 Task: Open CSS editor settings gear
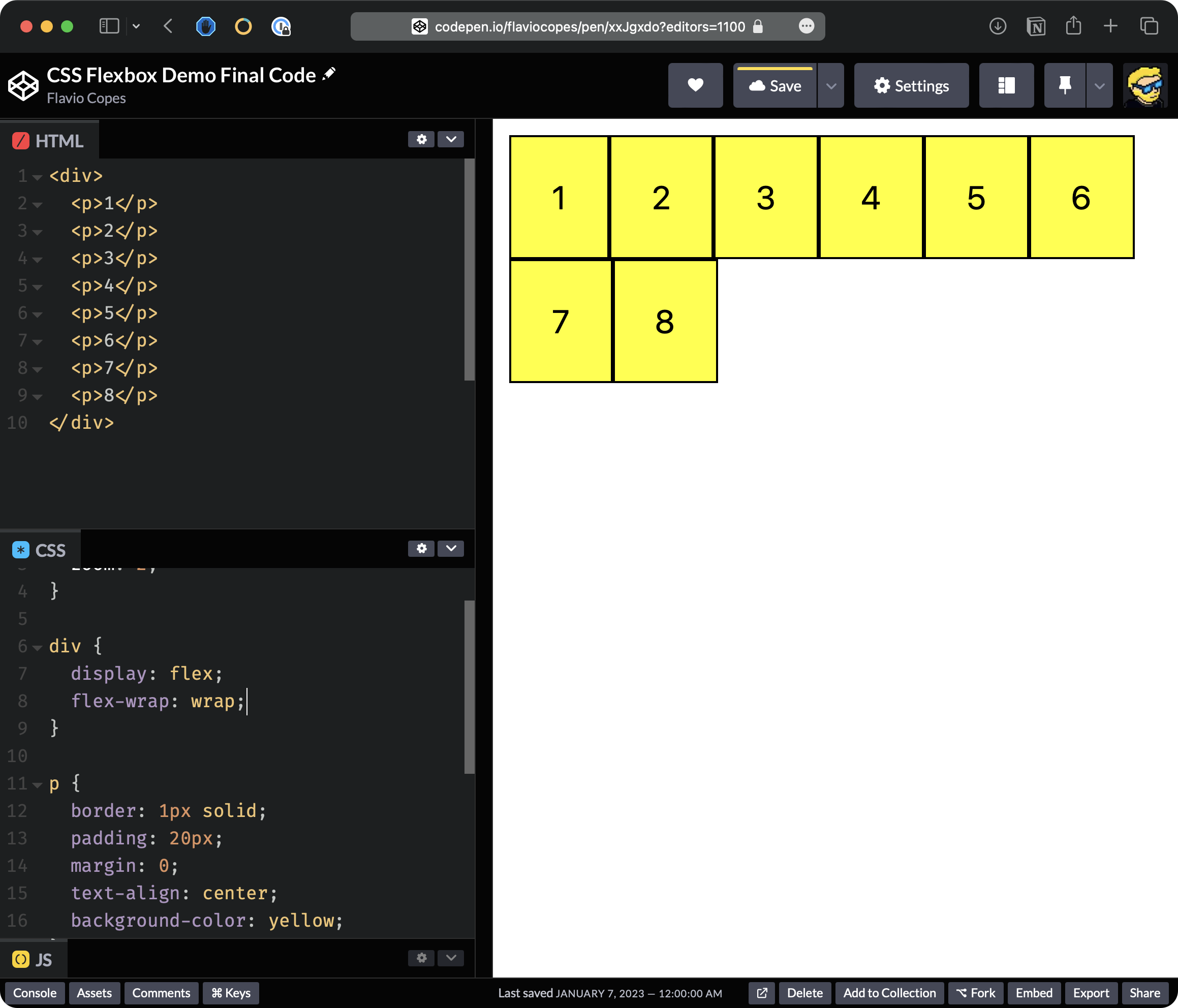[x=421, y=548]
